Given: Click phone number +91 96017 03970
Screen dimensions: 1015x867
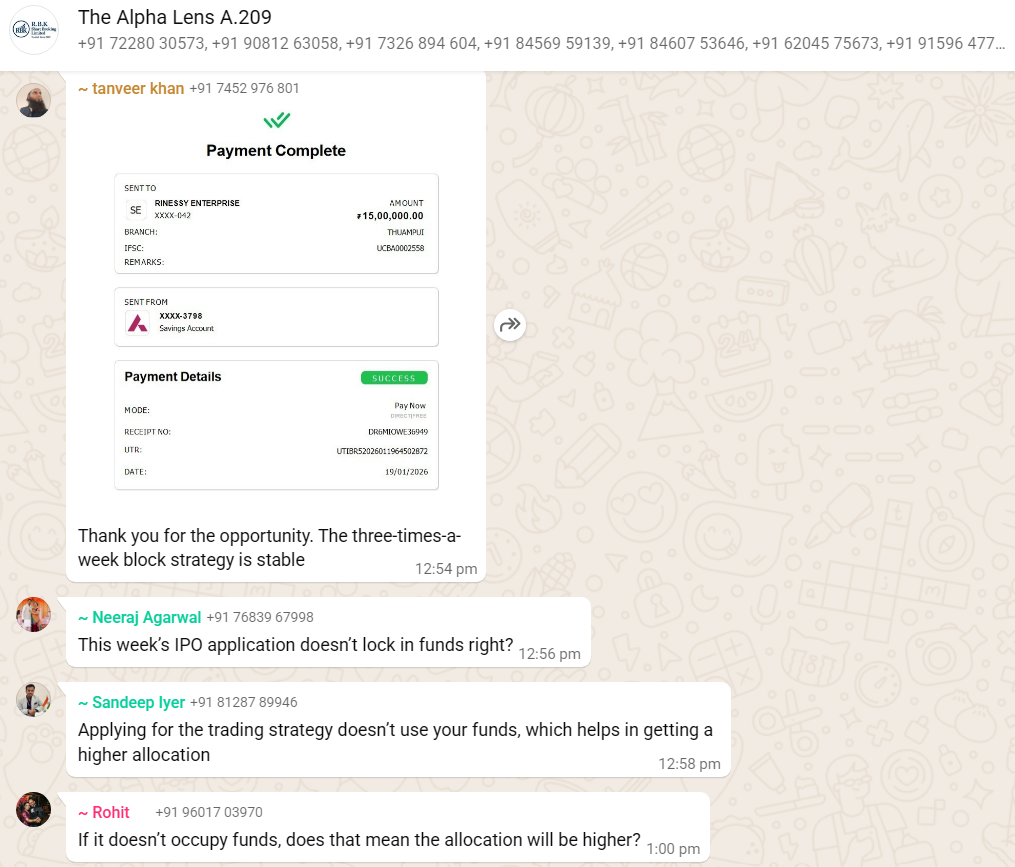Looking at the screenshot, I should pos(209,812).
